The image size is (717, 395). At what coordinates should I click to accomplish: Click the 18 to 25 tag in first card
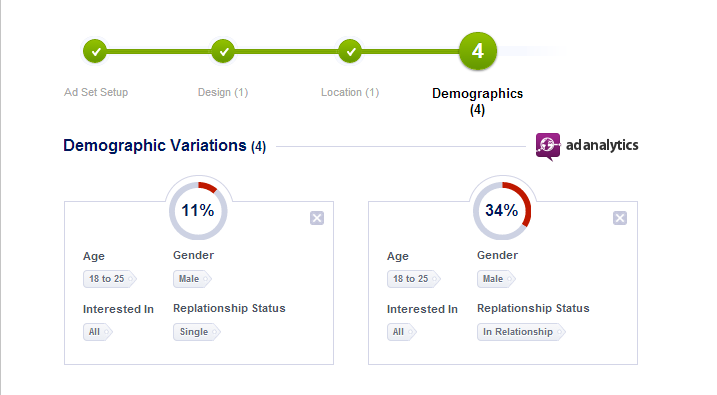[109, 279]
